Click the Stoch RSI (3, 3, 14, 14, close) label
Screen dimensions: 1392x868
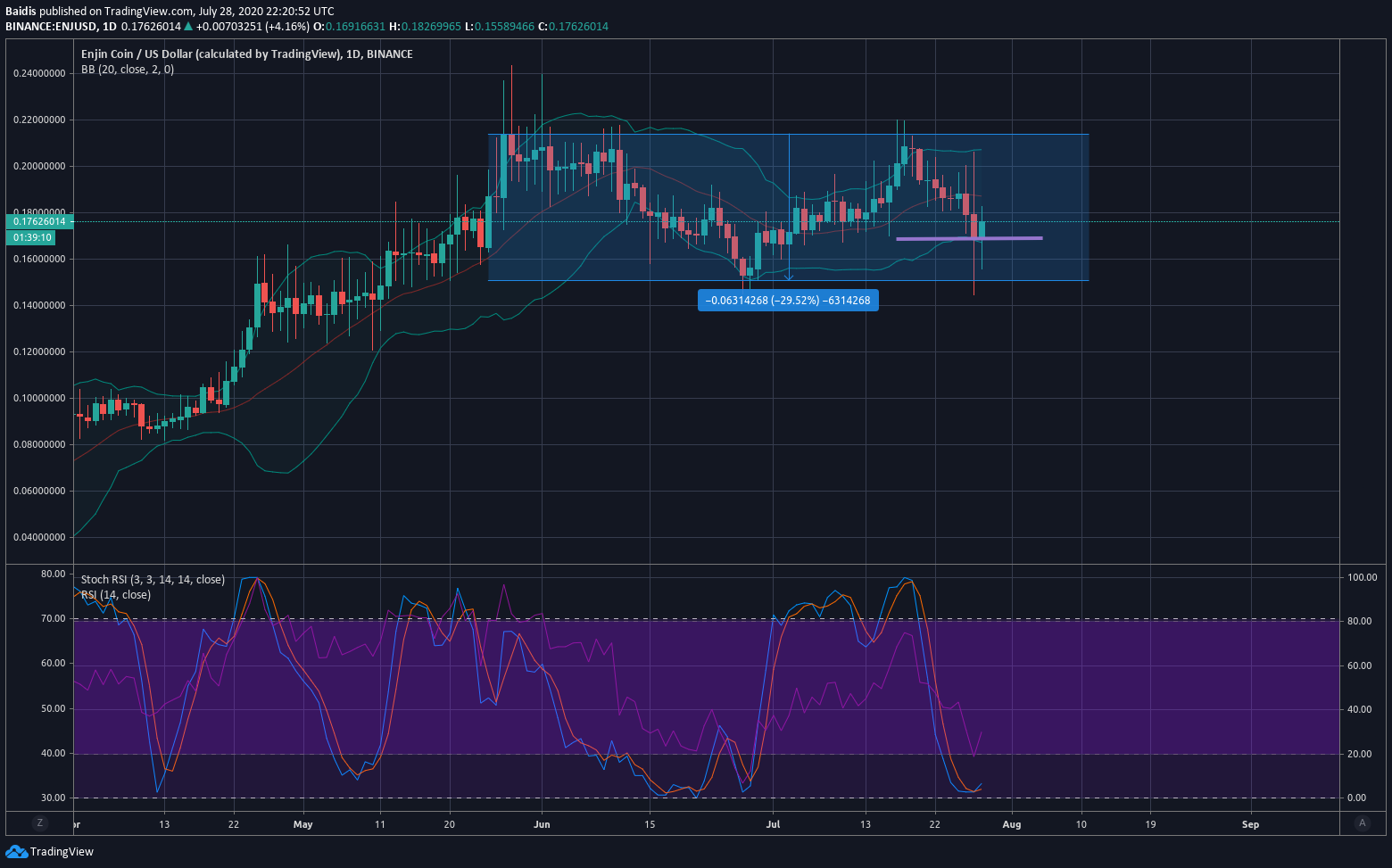click(153, 580)
